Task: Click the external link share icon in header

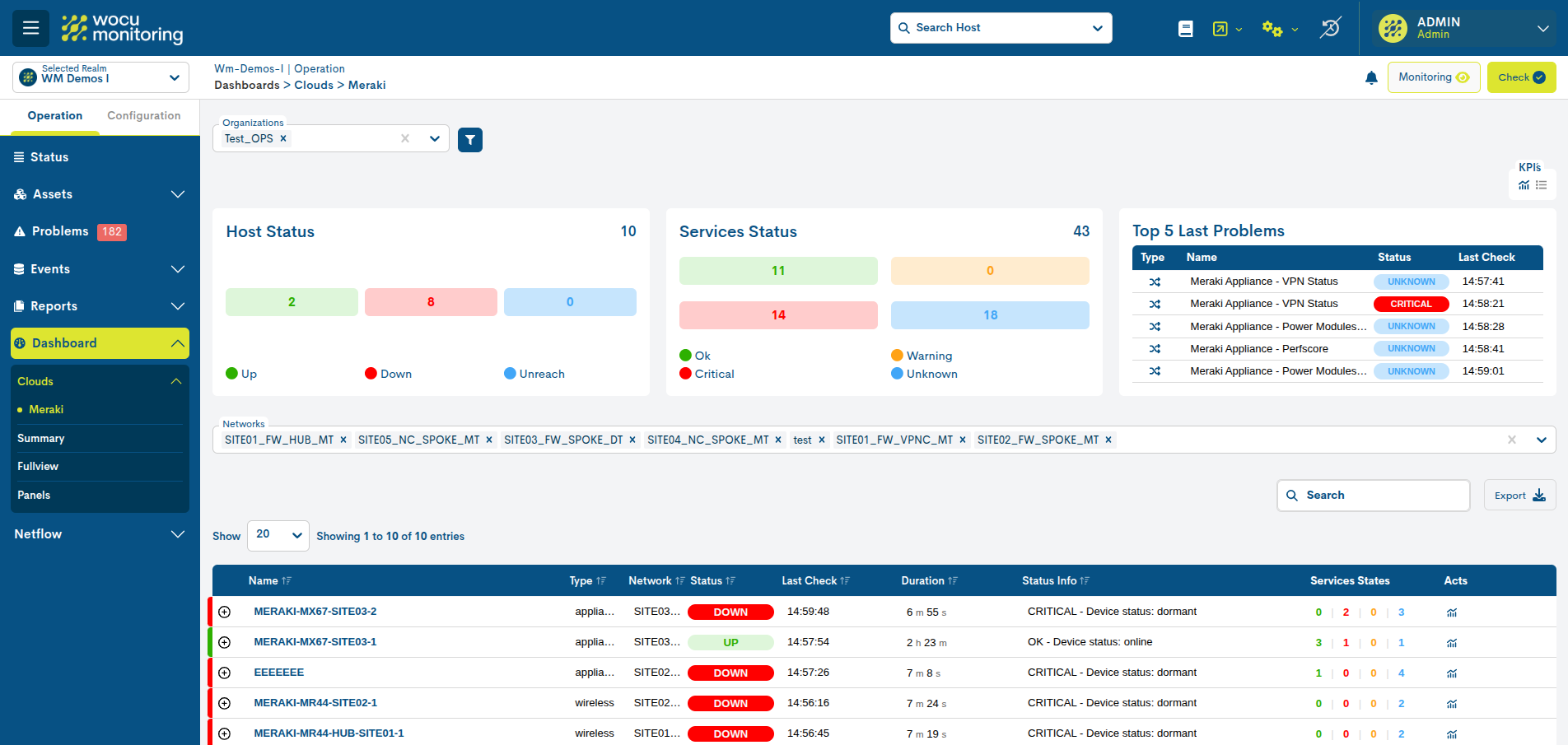Action: pyautogui.click(x=1220, y=27)
